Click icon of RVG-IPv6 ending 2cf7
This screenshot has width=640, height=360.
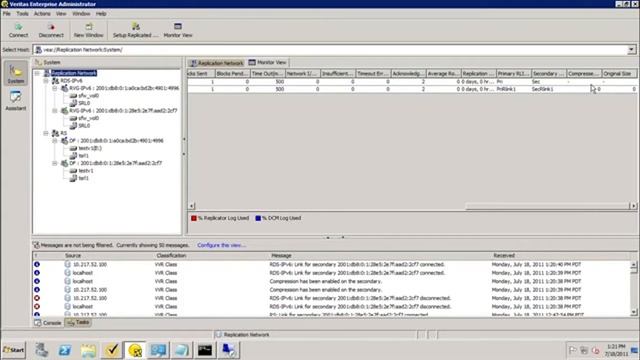click(64, 111)
